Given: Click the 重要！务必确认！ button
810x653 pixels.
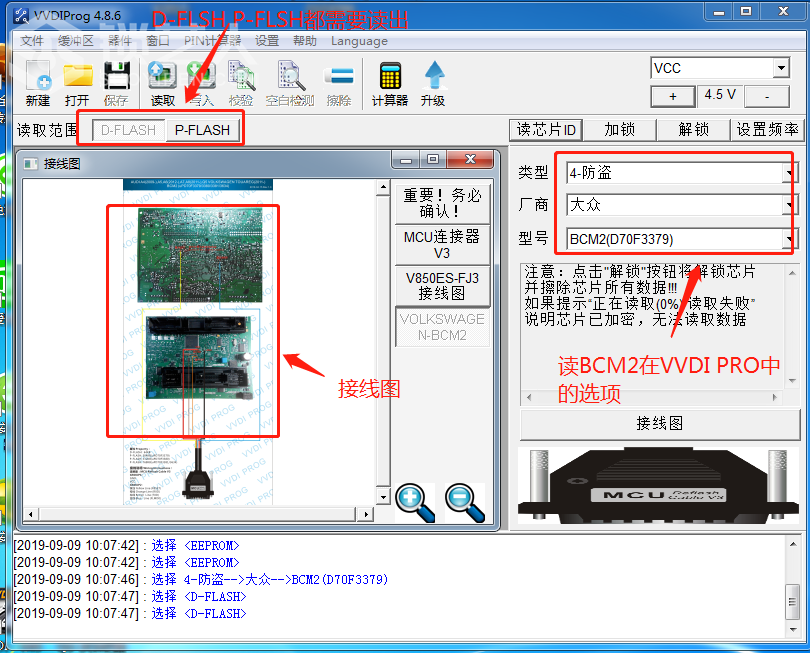Looking at the screenshot, I should (442, 203).
